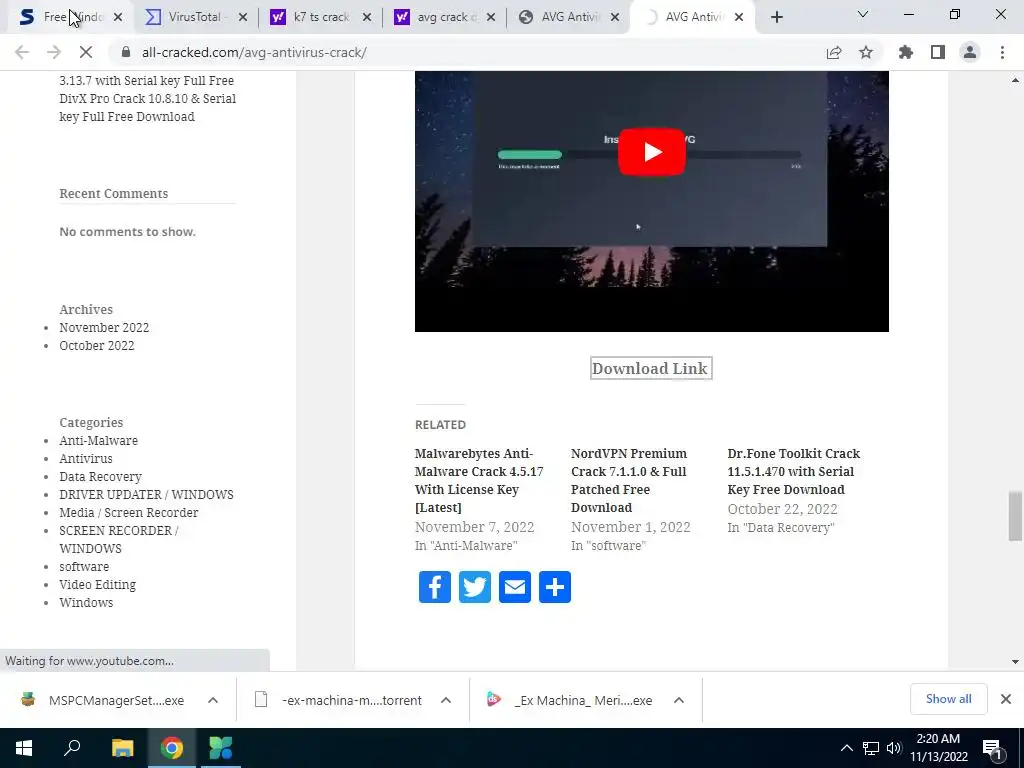
Task: Open Video Editing category
Action: pos(97,584)
